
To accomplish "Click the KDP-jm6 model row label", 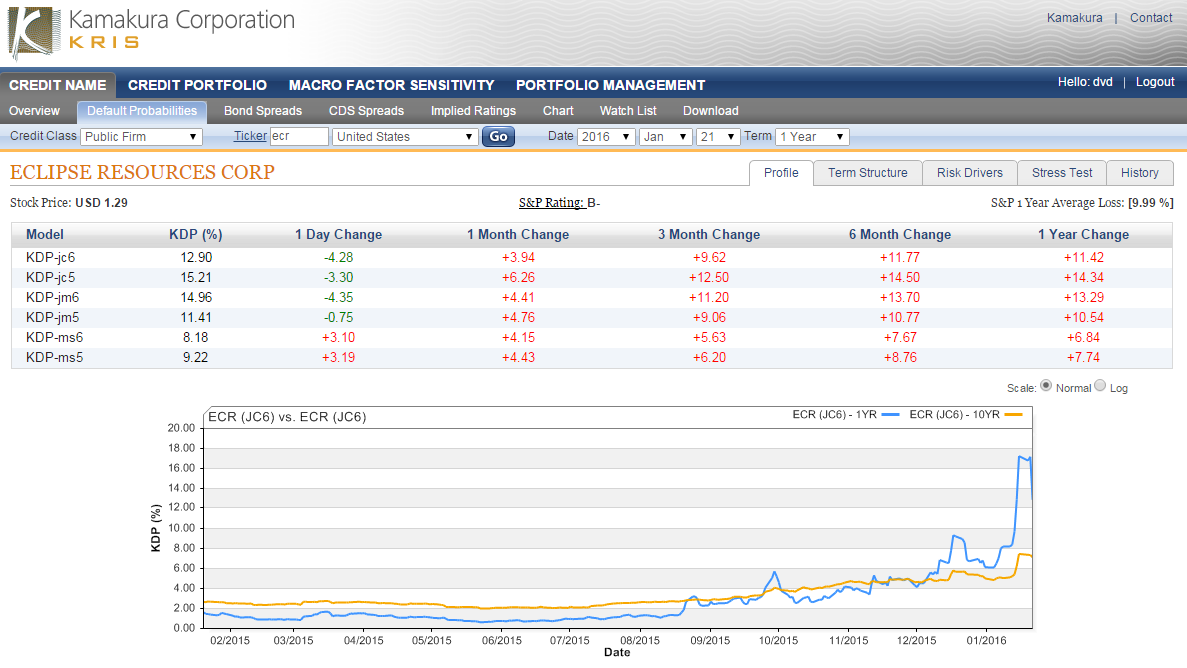I will point(52,298).
